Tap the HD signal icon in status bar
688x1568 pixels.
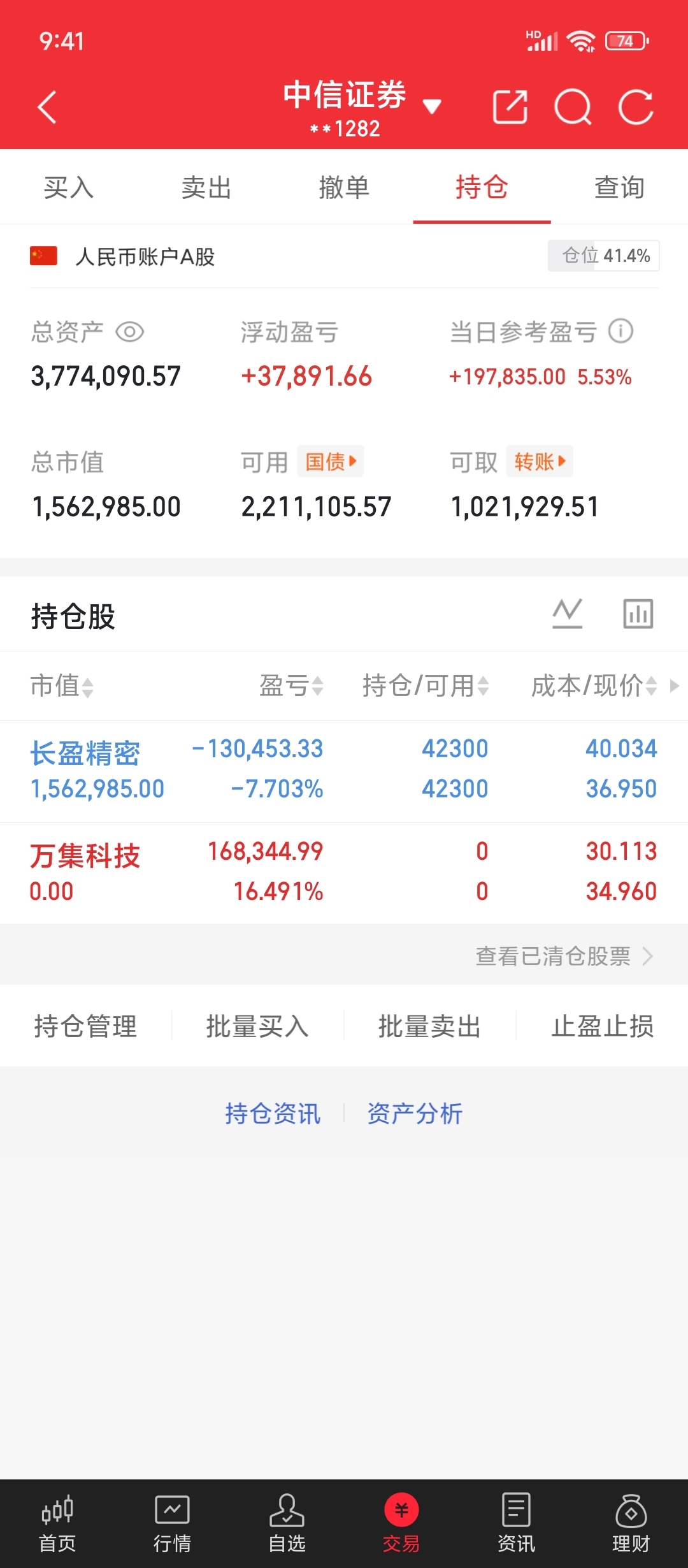coord(541,41)
